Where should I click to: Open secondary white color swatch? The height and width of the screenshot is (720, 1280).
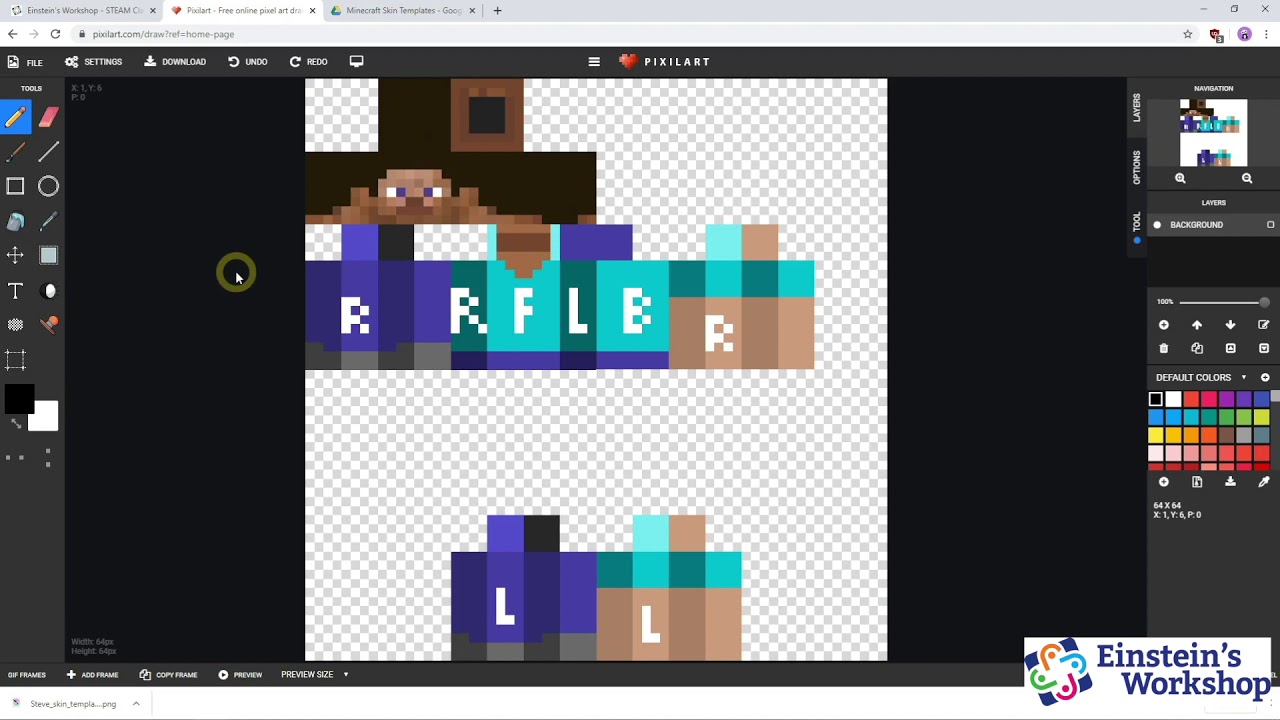click(43, 416)
